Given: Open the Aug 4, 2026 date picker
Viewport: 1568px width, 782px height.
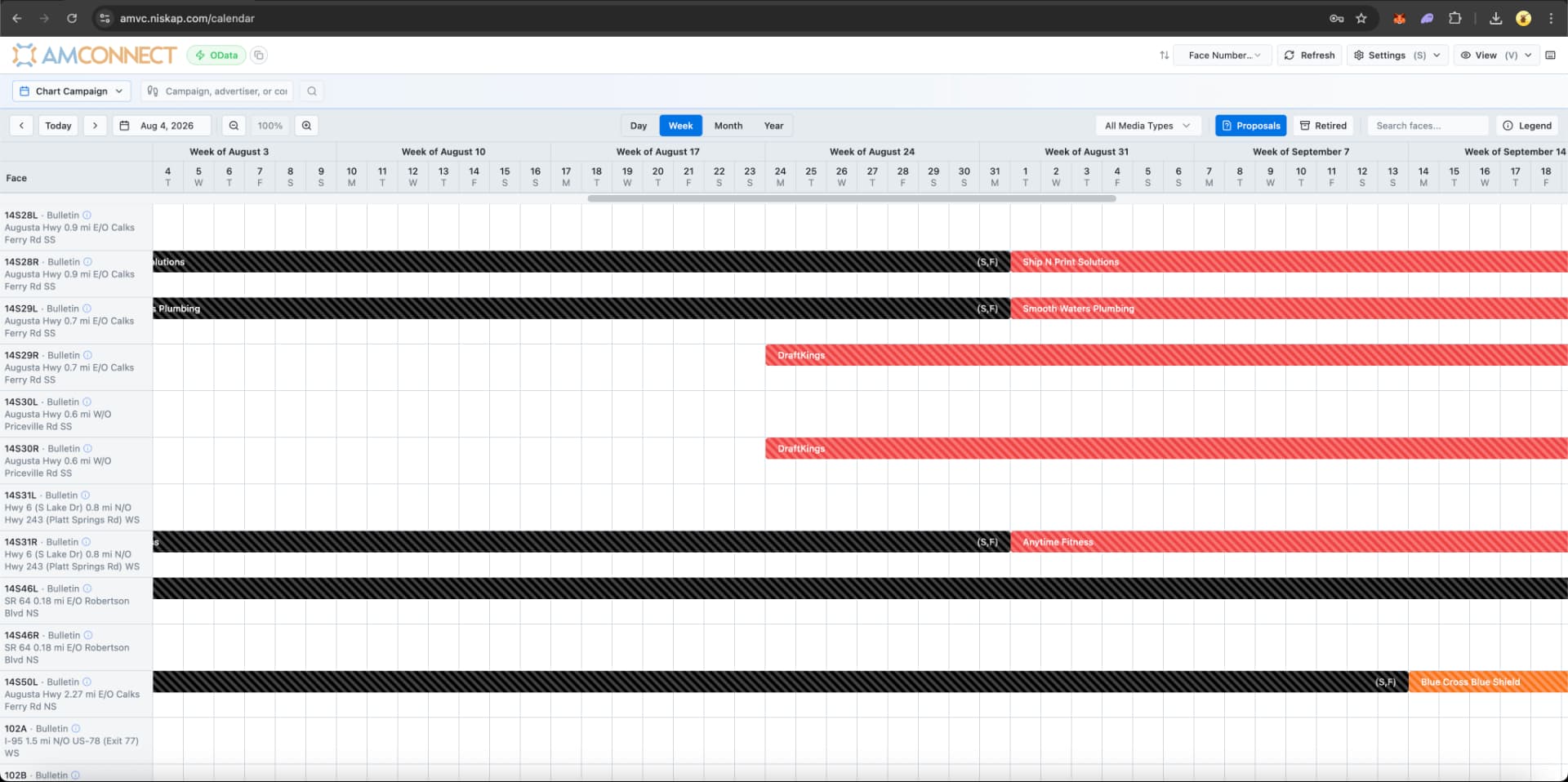Looking at the screenshot, I should point(162,126).
